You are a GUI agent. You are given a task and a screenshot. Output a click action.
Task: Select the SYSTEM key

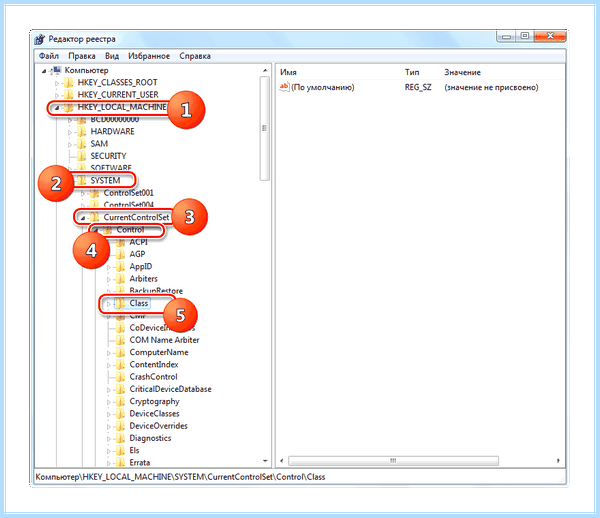(105, 180)
